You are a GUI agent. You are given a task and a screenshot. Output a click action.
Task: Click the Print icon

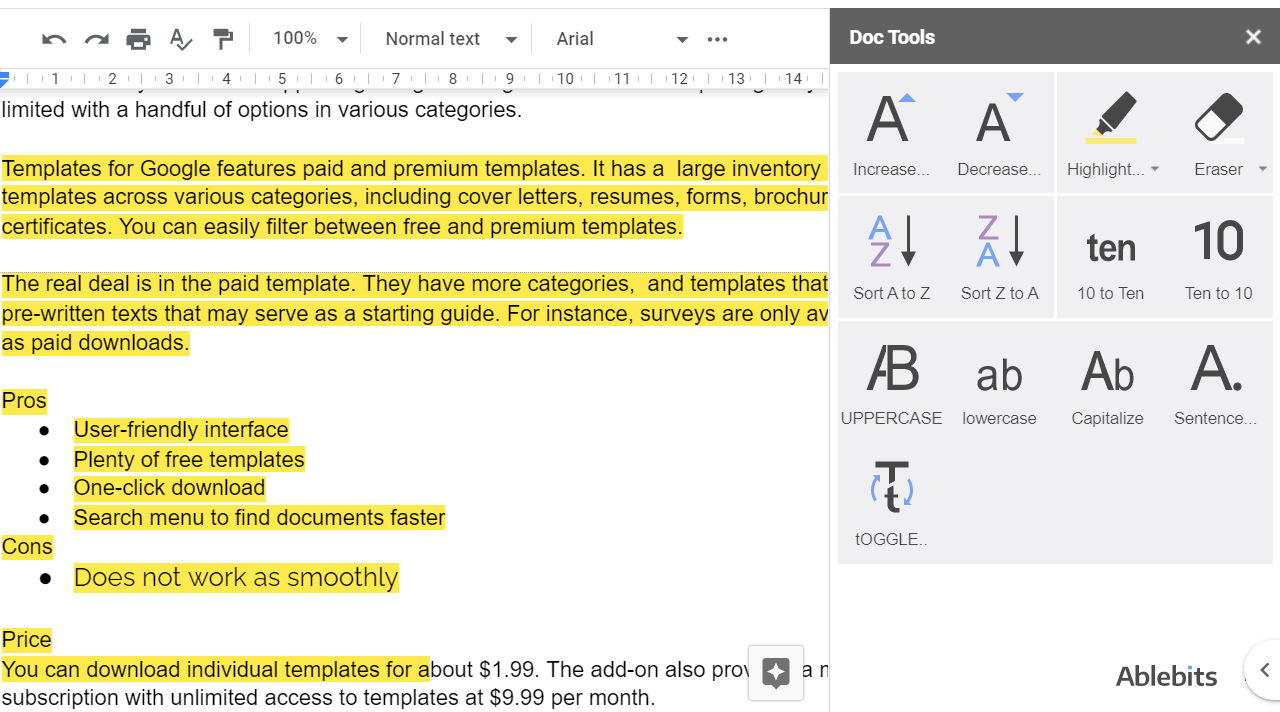[138, 39]
